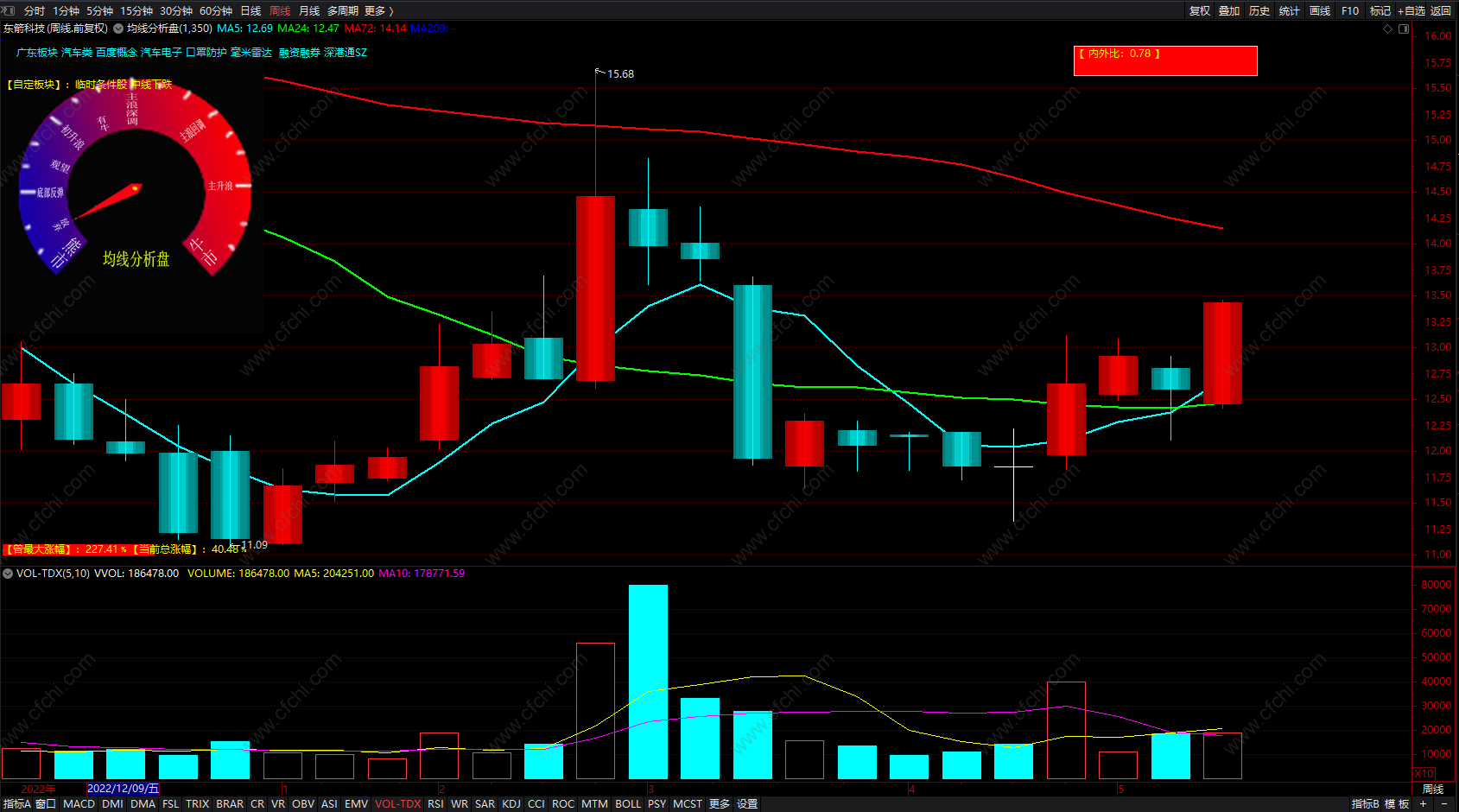The height and width of the screenshot is (812, 1459).
Task: Click the 叠加 overlay button
Action: 1229,10
